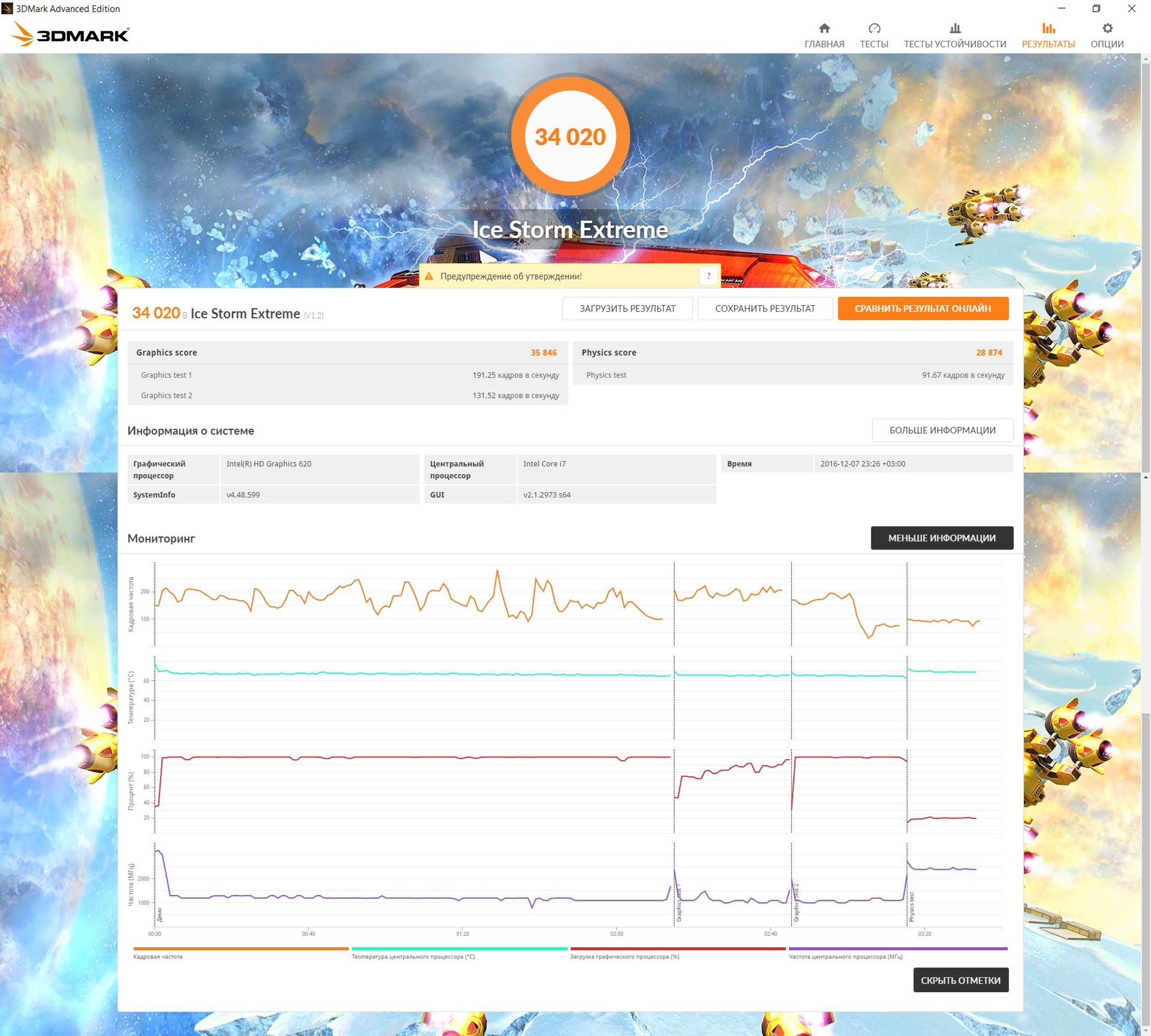Open the validation warning help question mark
Screen dimensions: 1151x1036
point(708,276)
